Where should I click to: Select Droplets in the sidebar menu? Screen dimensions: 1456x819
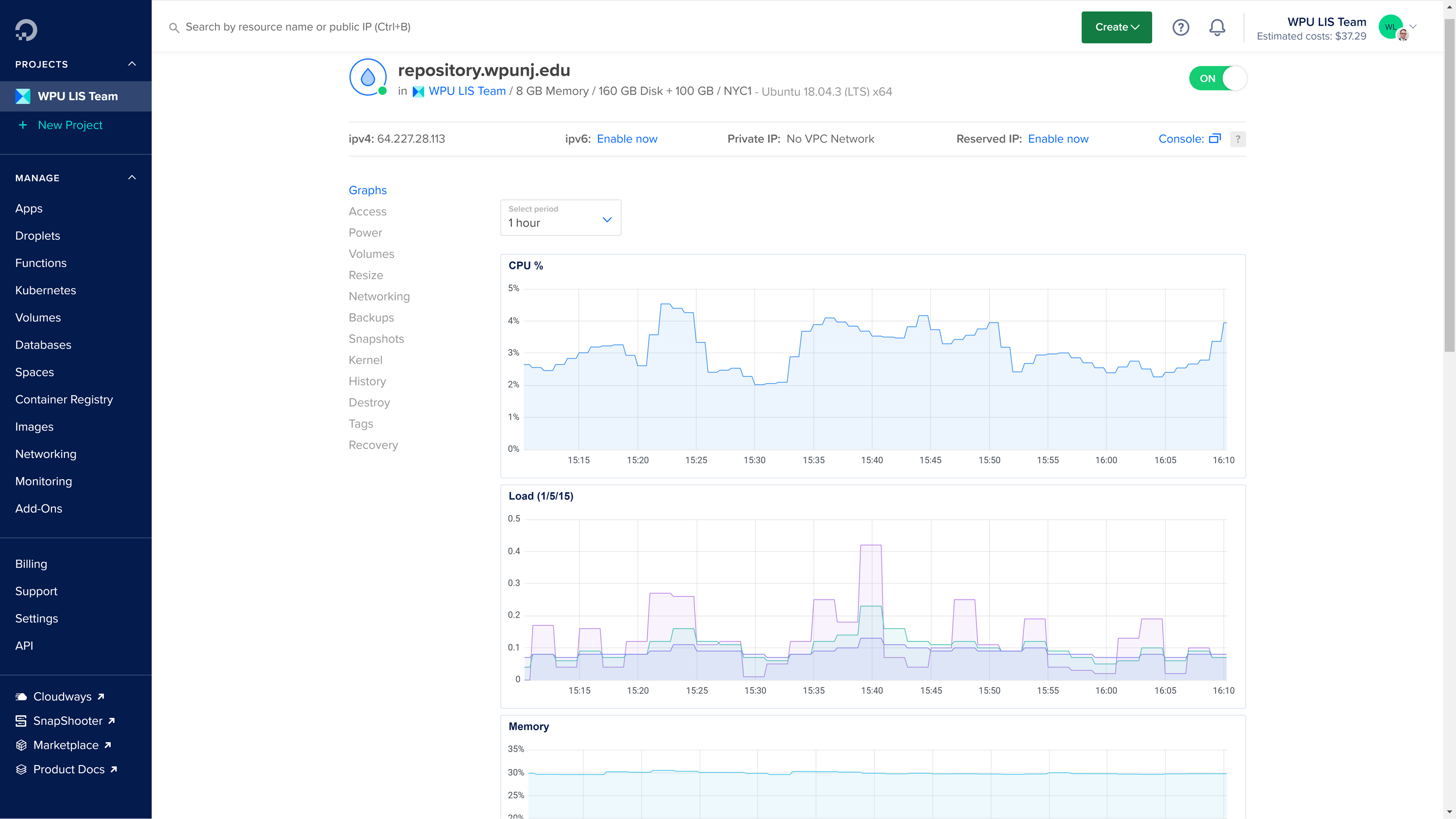tap(37, 235)
